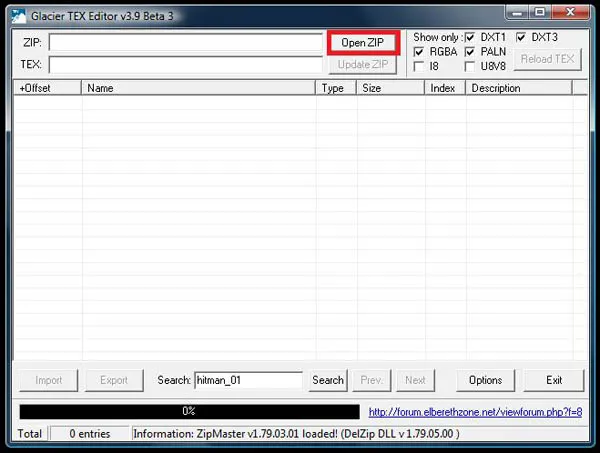Enable the U8V8 filter checkbox
Viewport: 600px width, 453px height.
[470, 66]
